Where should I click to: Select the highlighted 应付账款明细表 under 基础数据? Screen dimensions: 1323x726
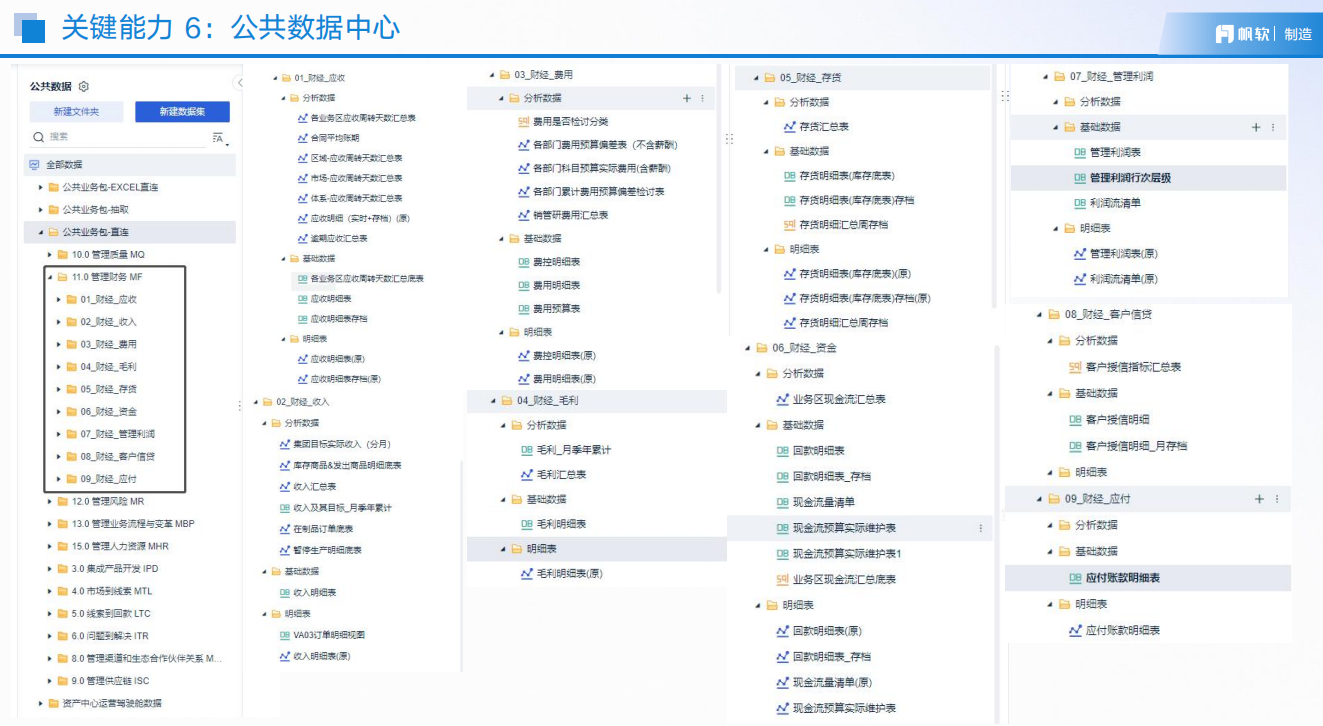(x=1122, y=578)
